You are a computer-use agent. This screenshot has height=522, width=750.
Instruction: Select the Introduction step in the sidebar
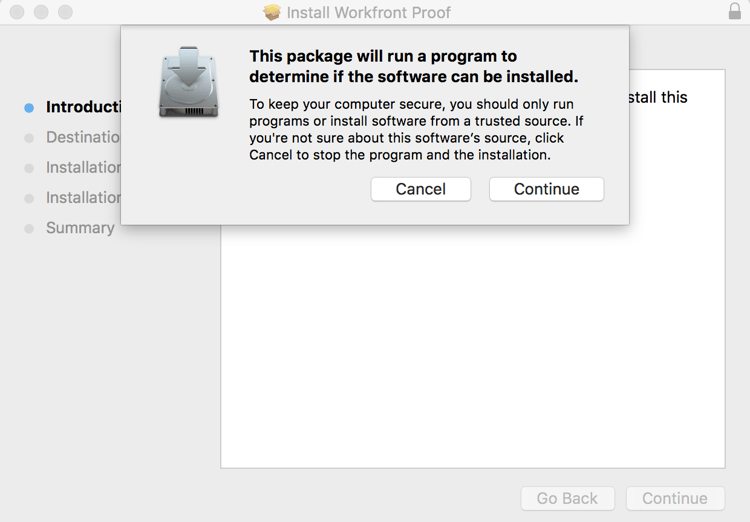[83, 107]
